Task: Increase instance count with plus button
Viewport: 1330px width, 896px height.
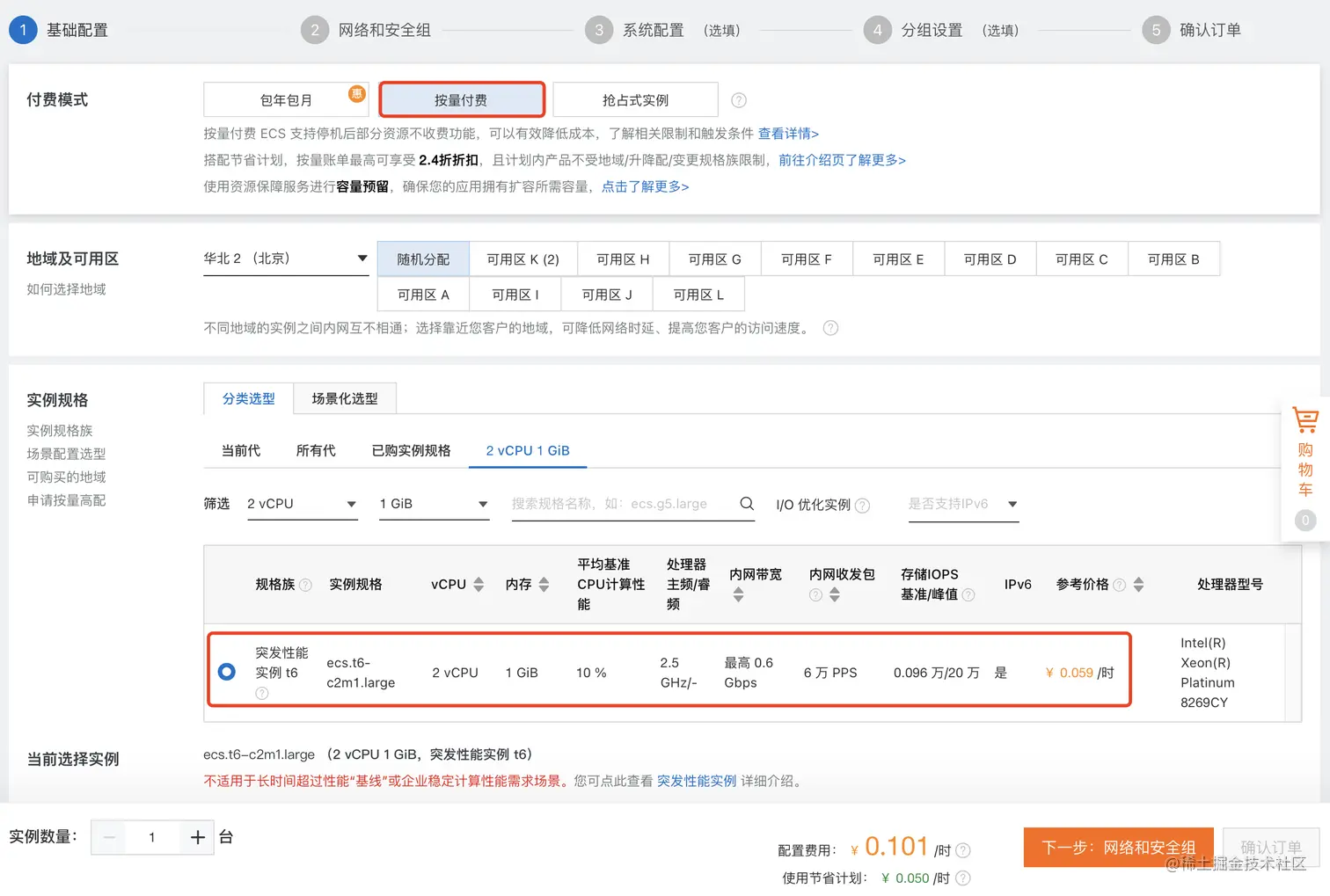Action: coord(197,837)
